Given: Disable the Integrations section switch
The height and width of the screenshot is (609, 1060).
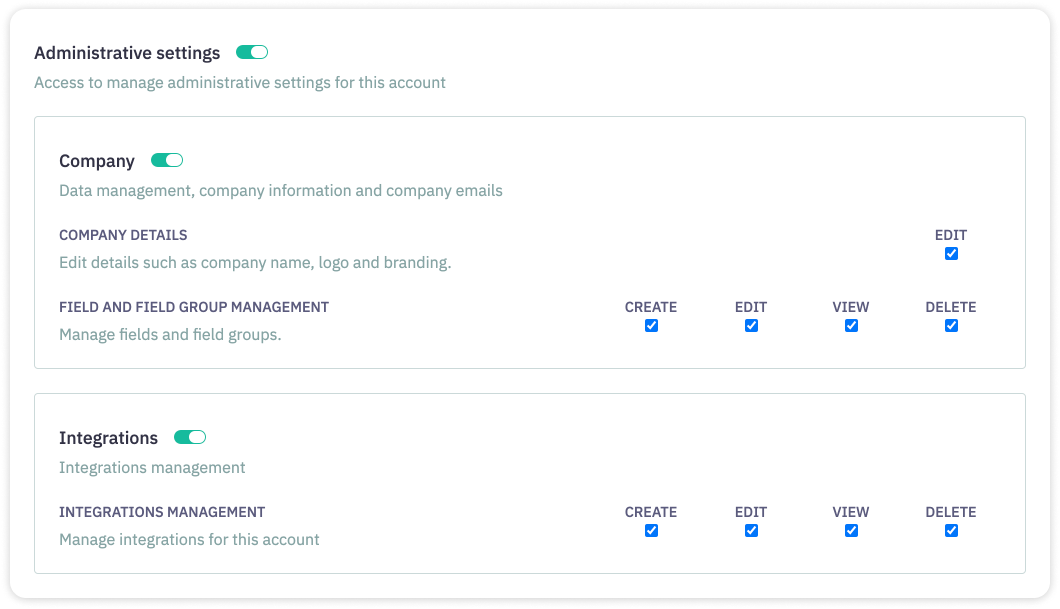Looking at the screenshot, I should click(190, 437).
